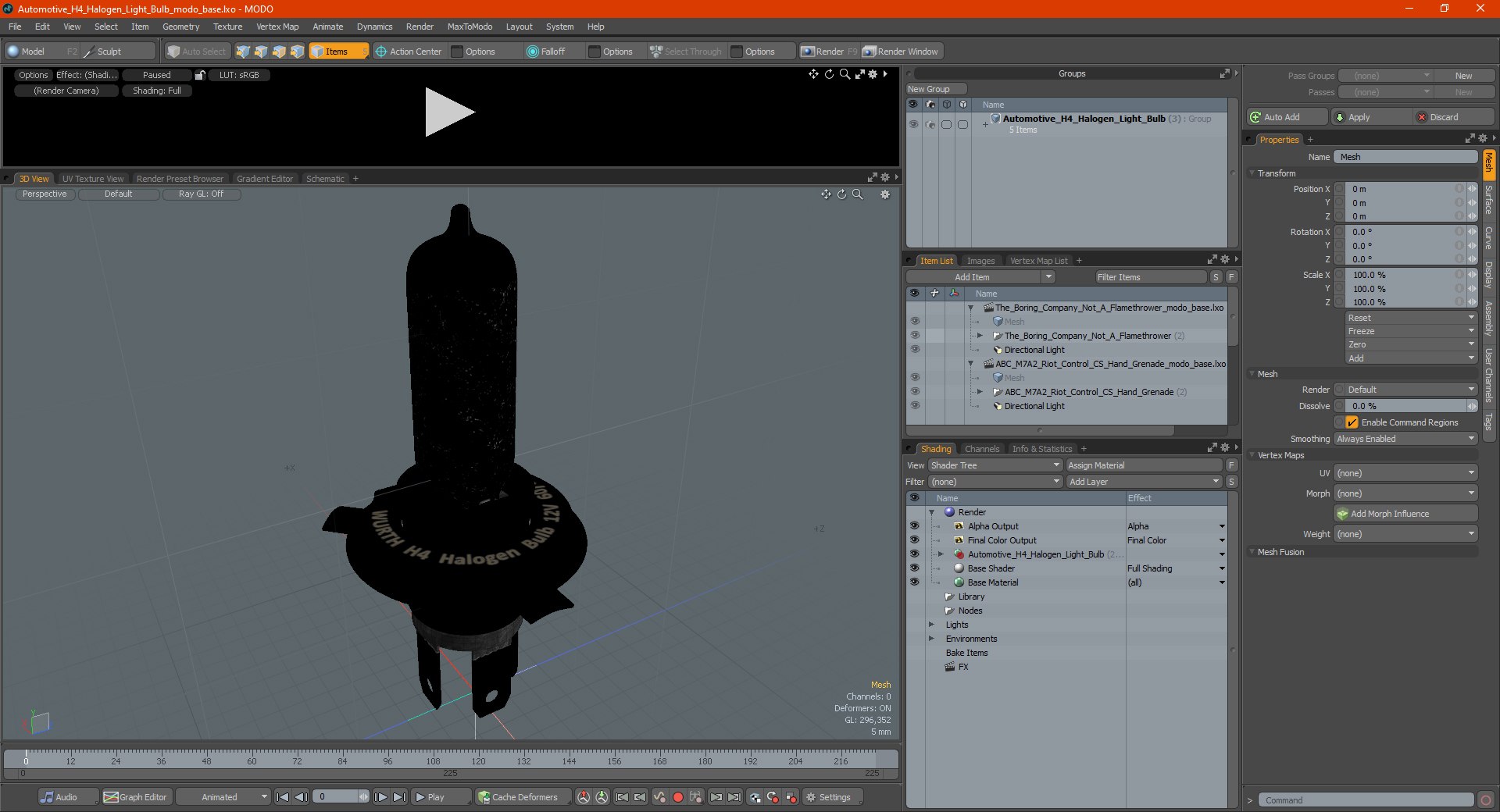Jump to the first frame

(283, 797)
